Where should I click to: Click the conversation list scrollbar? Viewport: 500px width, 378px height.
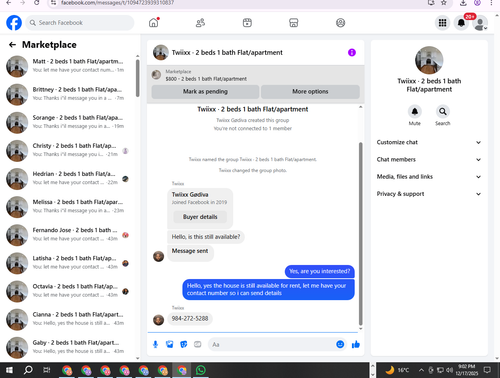(x=137, y=78)
